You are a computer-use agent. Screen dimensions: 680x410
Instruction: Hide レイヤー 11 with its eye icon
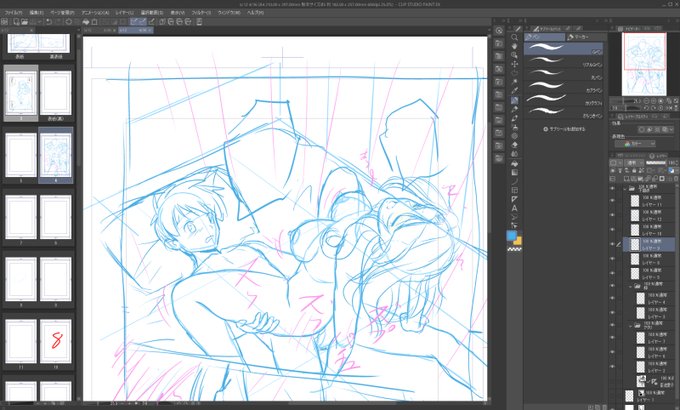tap(612, 201)
